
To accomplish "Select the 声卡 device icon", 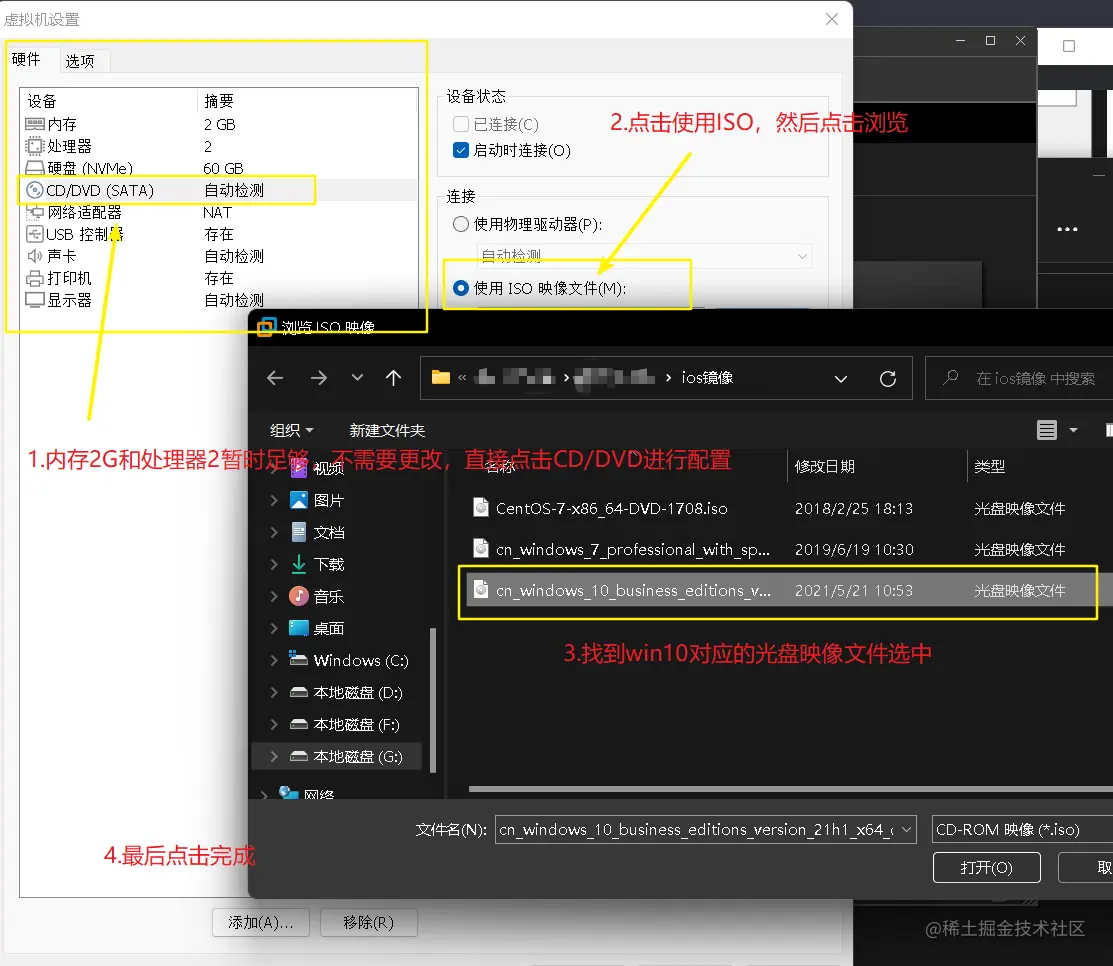I will click(x=33, y=256).
